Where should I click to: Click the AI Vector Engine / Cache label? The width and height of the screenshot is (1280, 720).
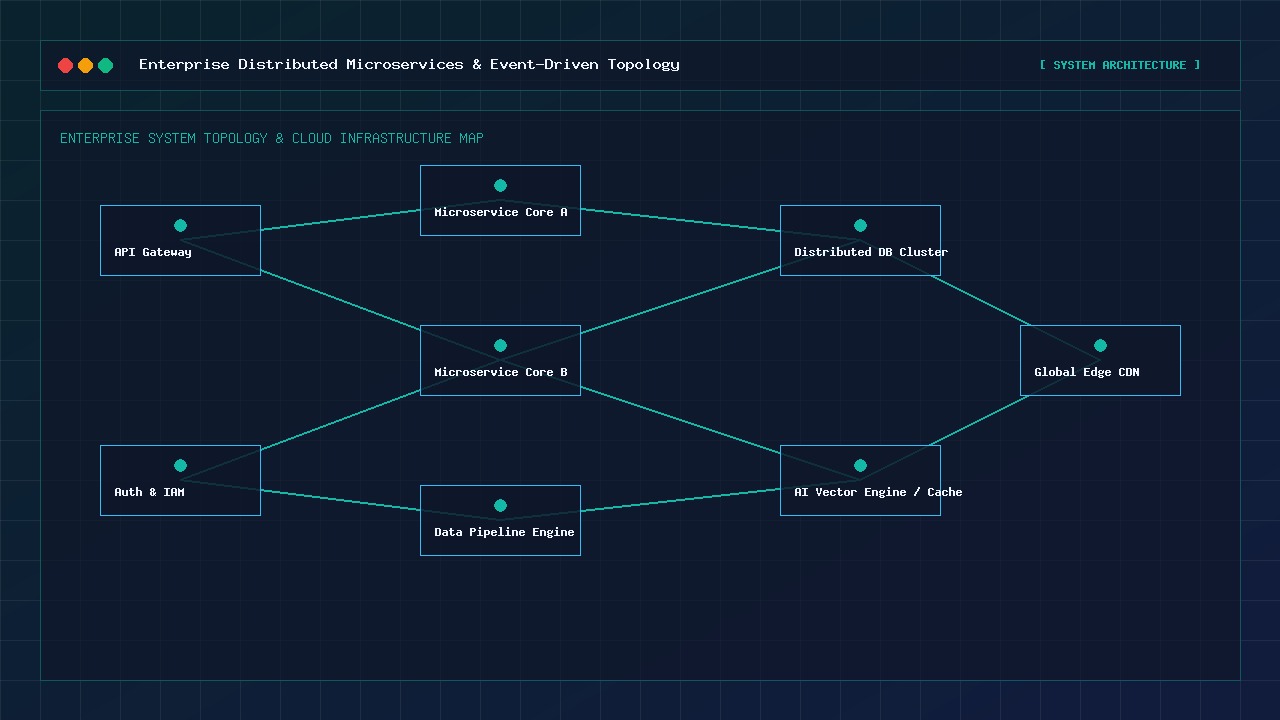878,492
